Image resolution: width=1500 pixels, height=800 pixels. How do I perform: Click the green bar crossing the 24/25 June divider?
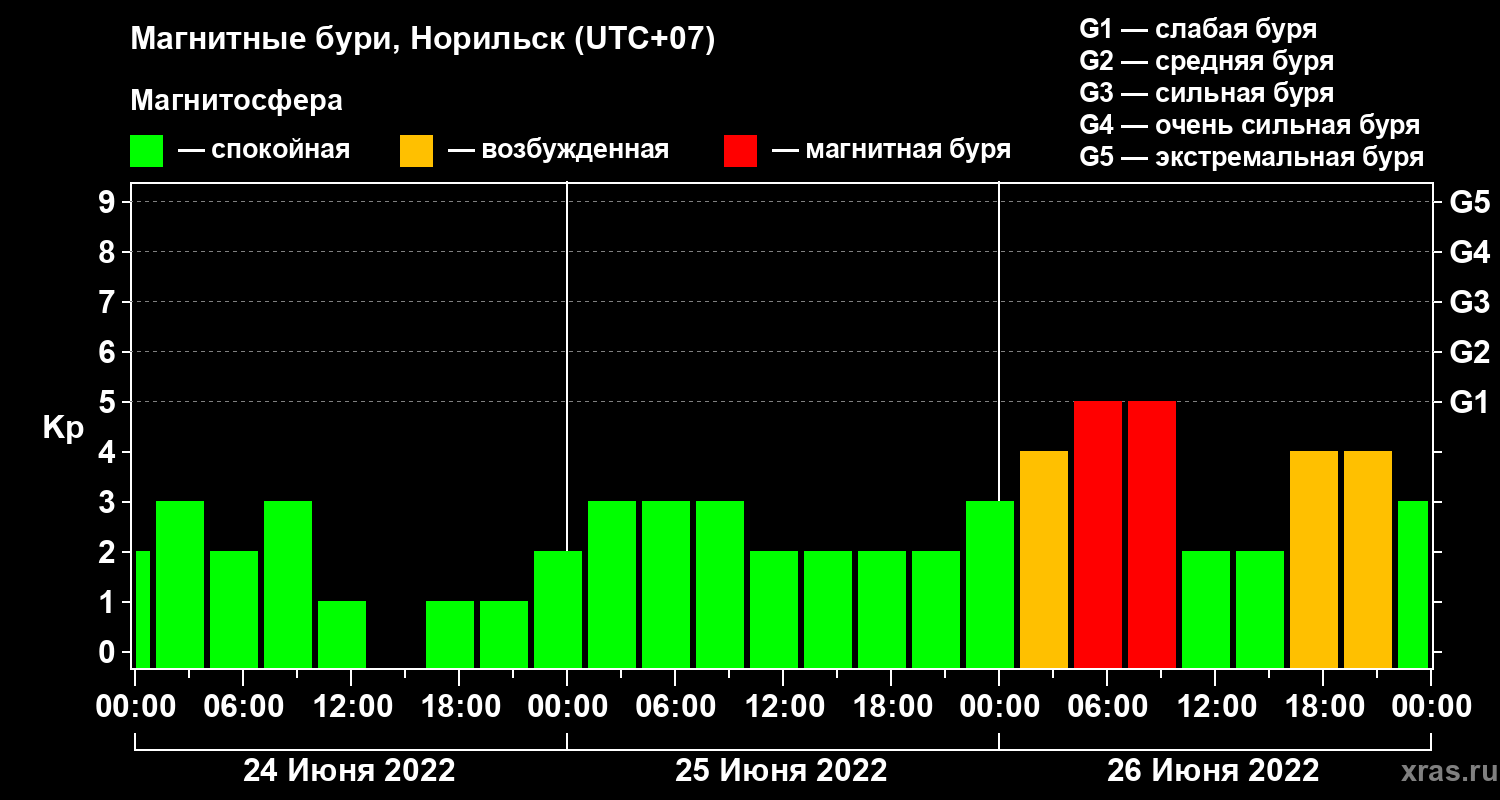558,609
